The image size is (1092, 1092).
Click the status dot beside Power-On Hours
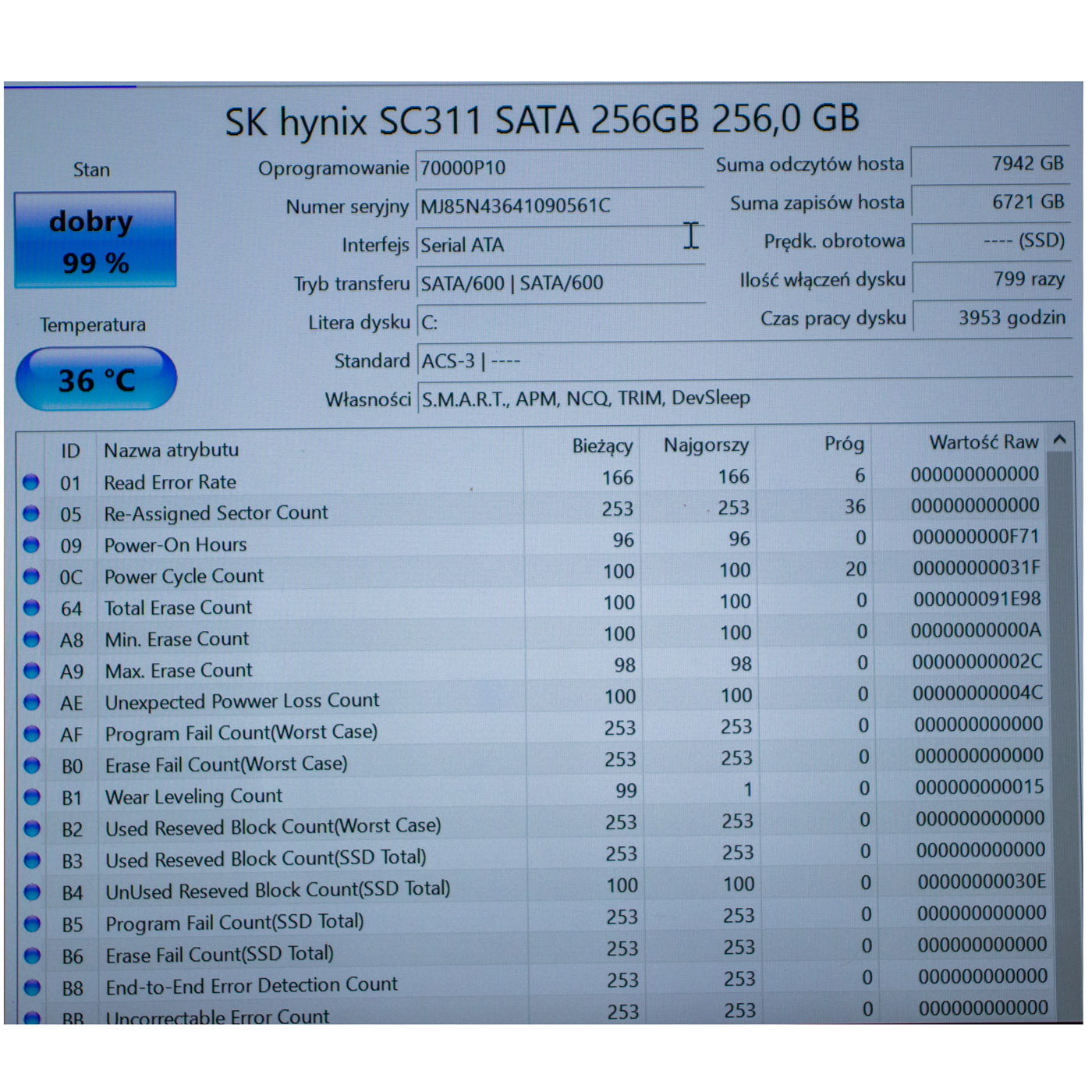click(x=31, y=544)
